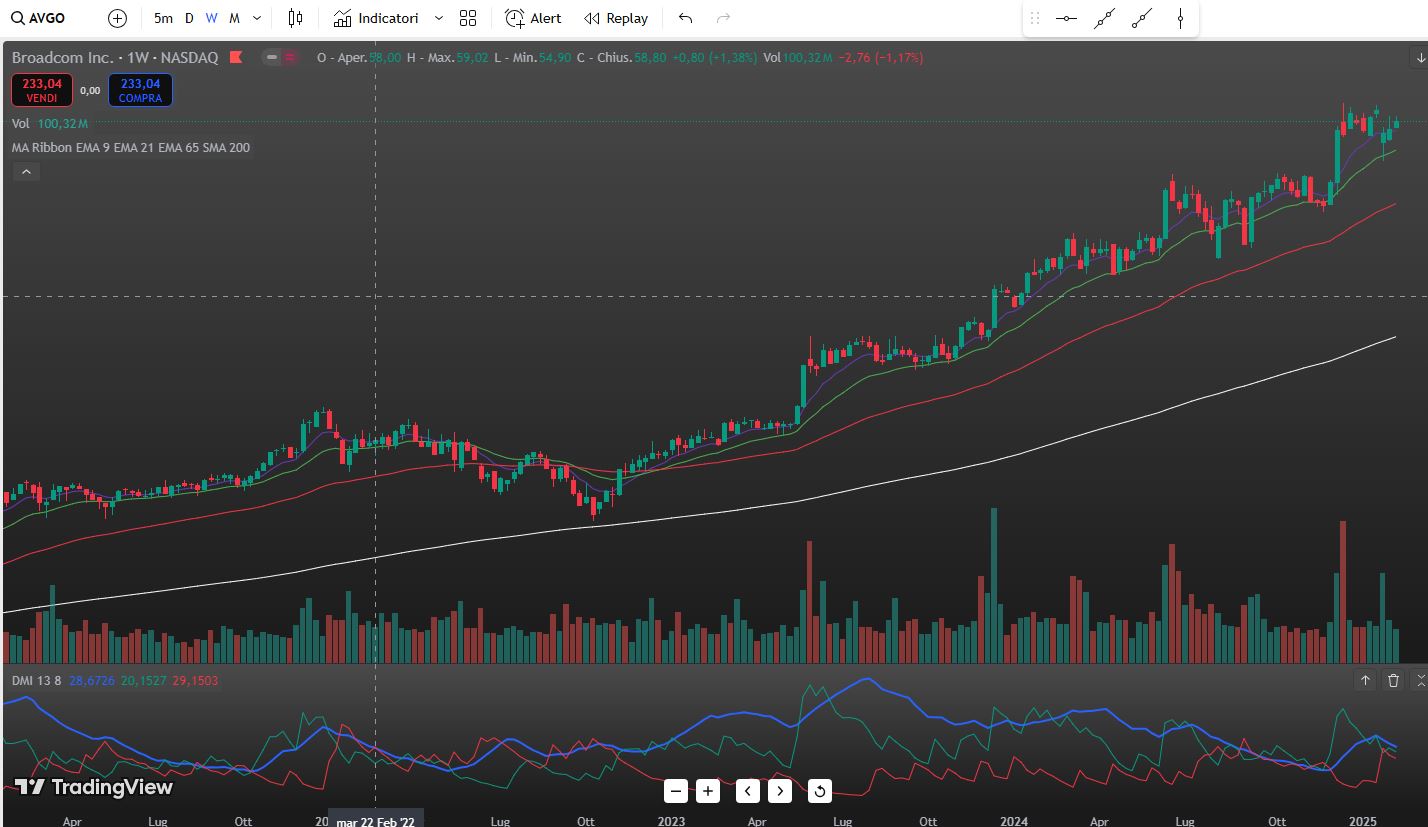Add a symbol to compare with plus icon
This screenshot has height=827, width=1428.
(x=117, y=18)
